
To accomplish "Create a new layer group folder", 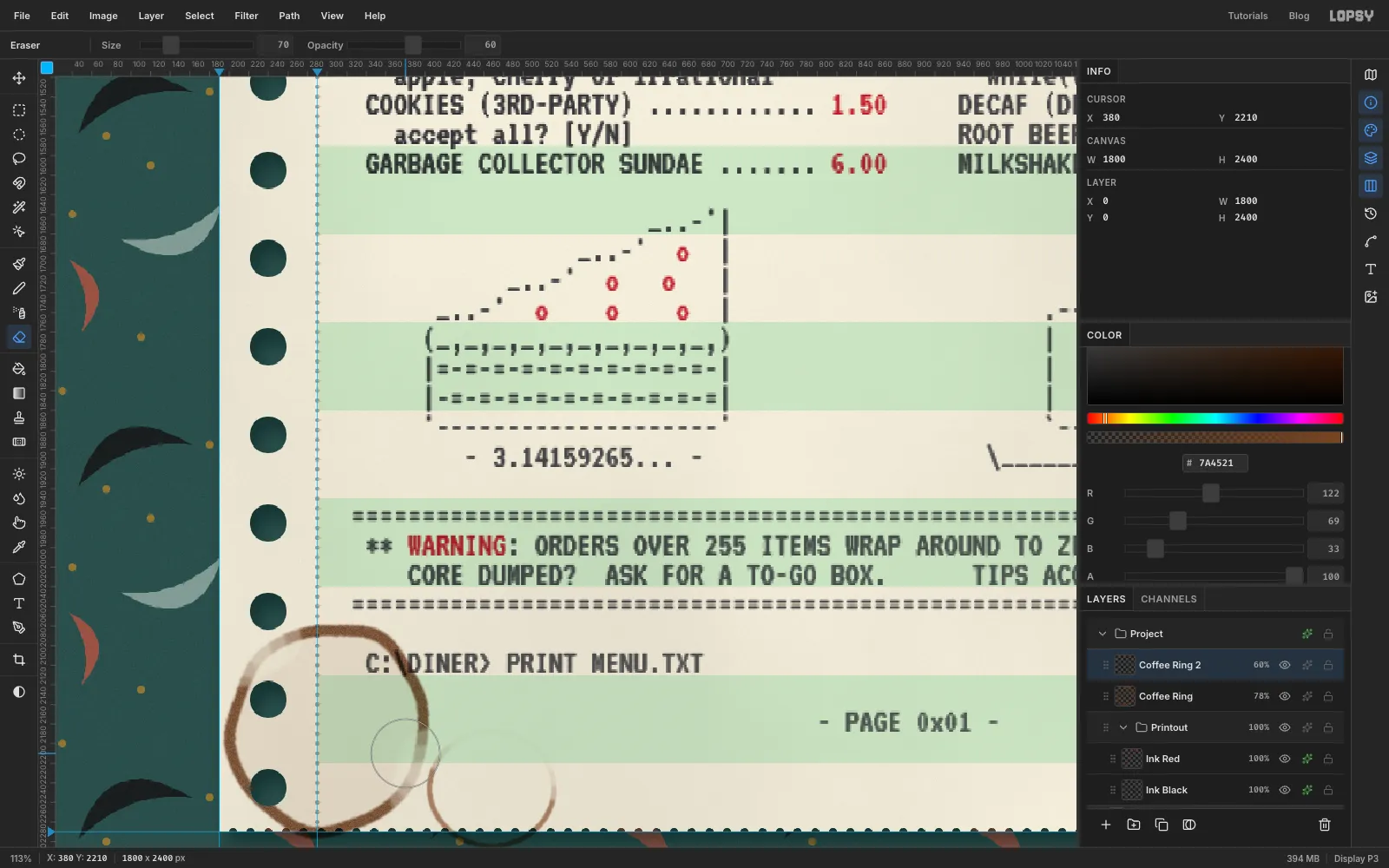I will 1134,825.
